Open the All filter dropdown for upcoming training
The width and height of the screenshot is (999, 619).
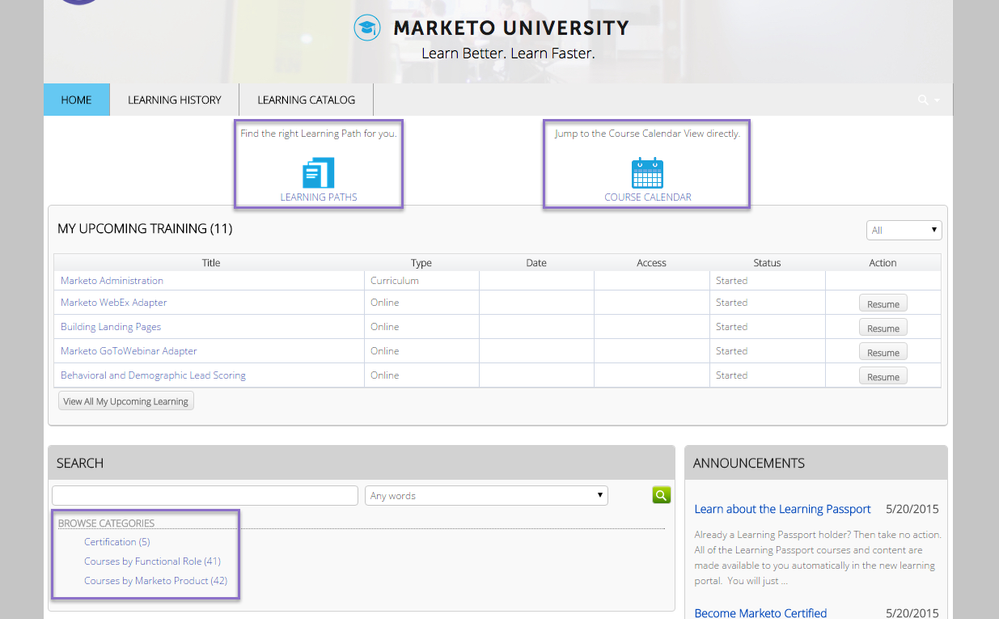pyautogui.click(x=903, y=230)
